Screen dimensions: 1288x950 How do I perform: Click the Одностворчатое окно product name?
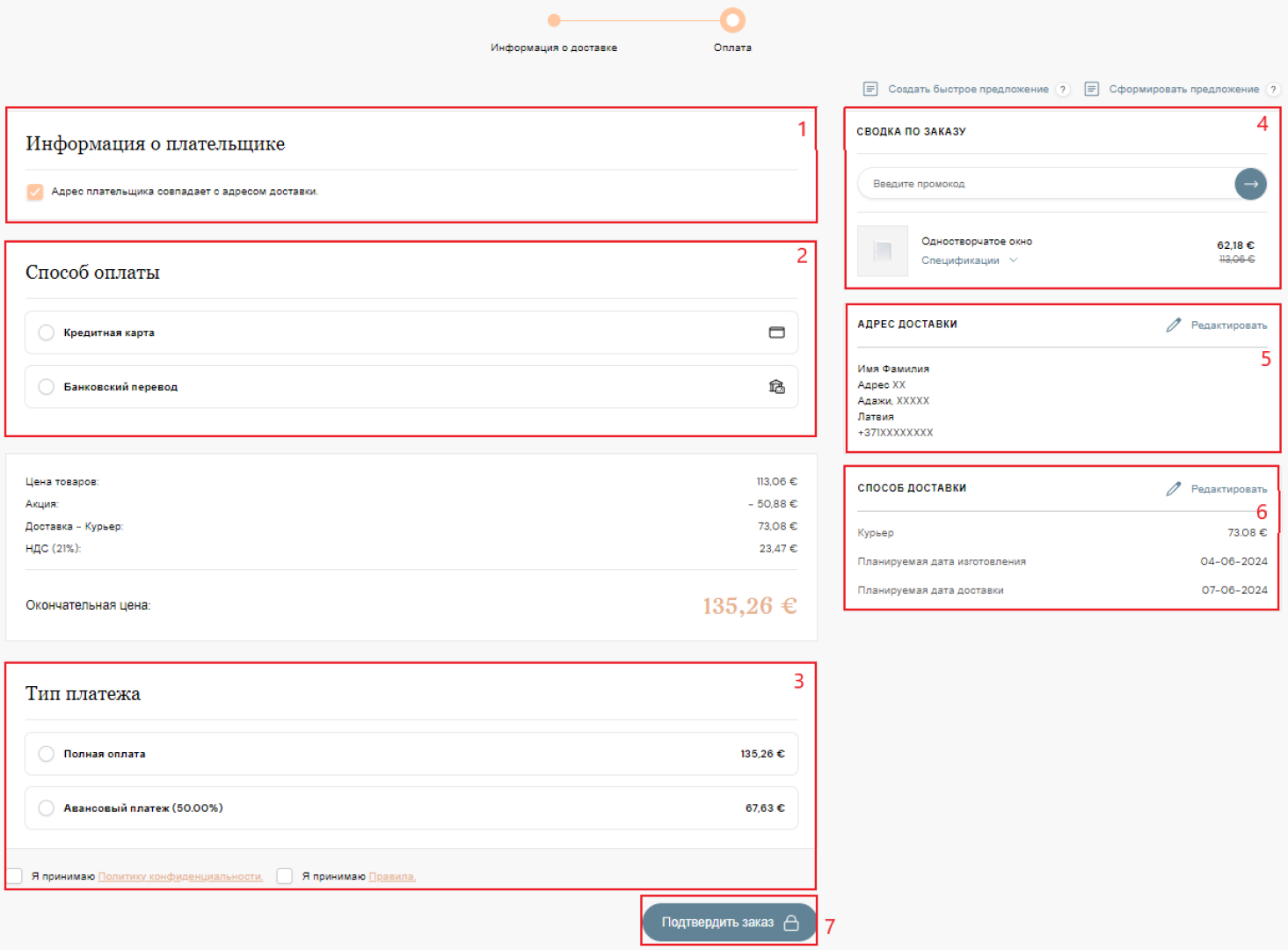pyautogui.click(x=977, y=241)
